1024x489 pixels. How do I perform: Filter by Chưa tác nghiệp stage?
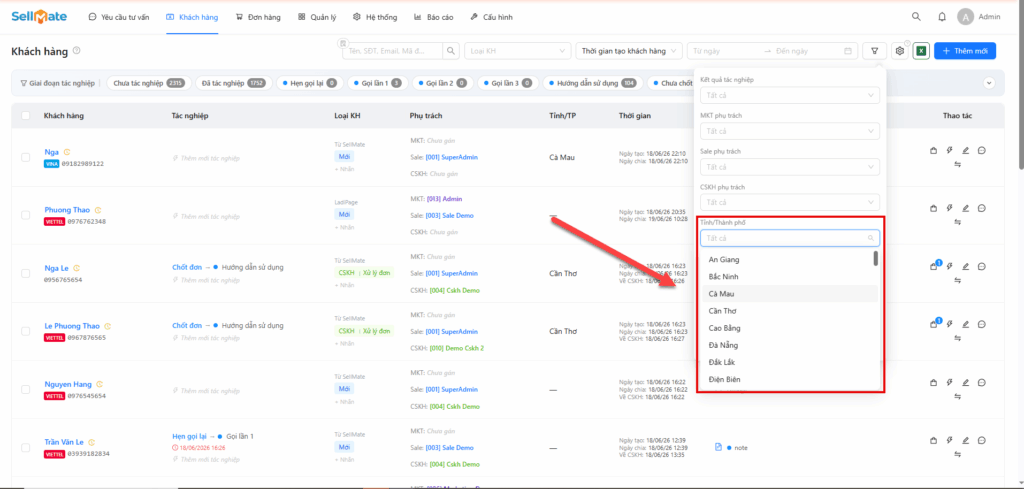coord(149,84)
